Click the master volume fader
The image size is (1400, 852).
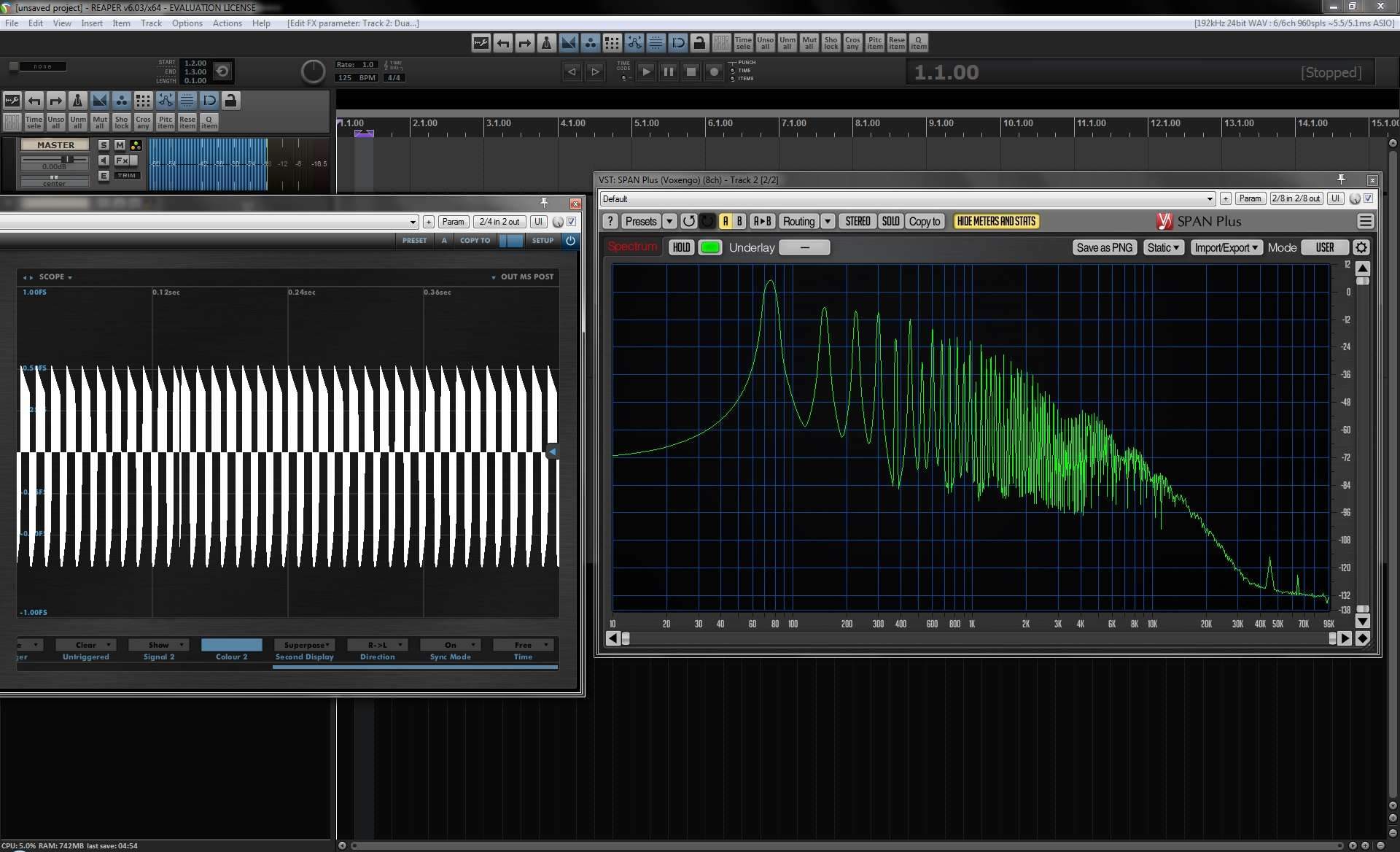[x=67, y=159]
